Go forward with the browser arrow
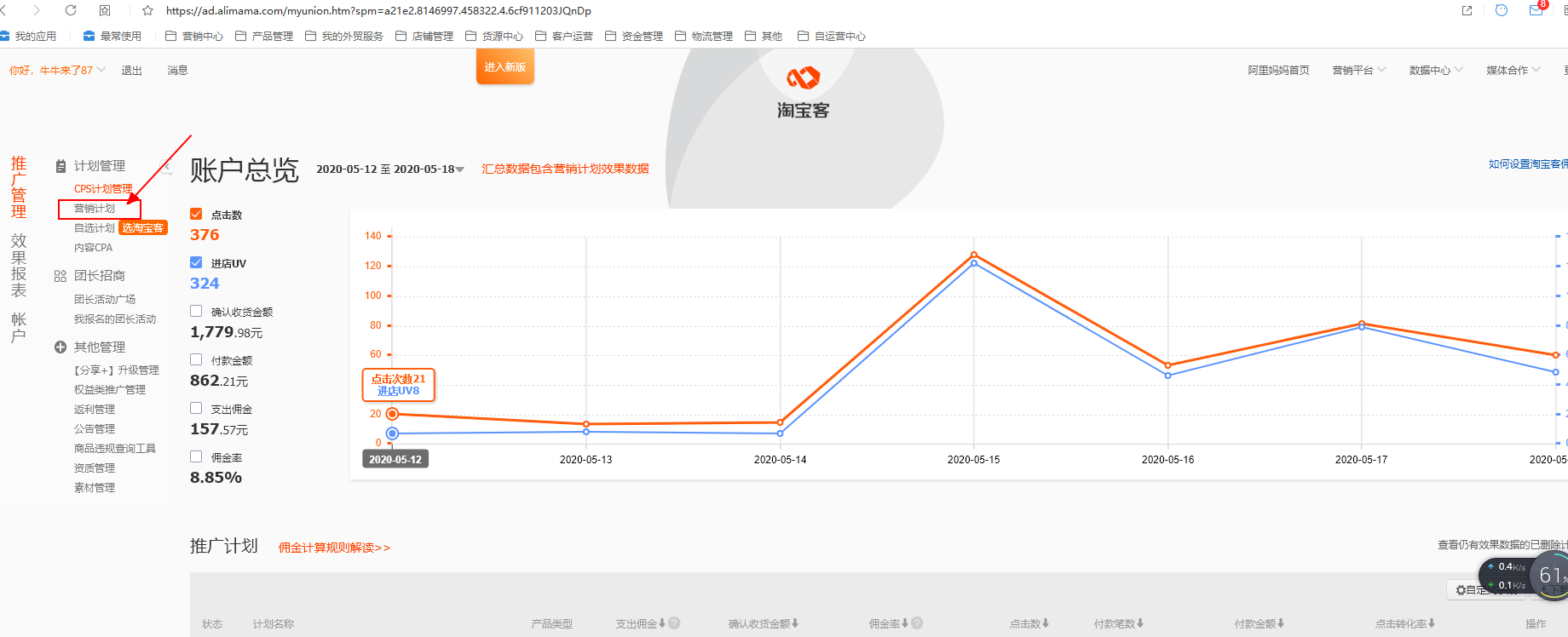Viewport: 1568px width, 637px height. click(37, 10)
